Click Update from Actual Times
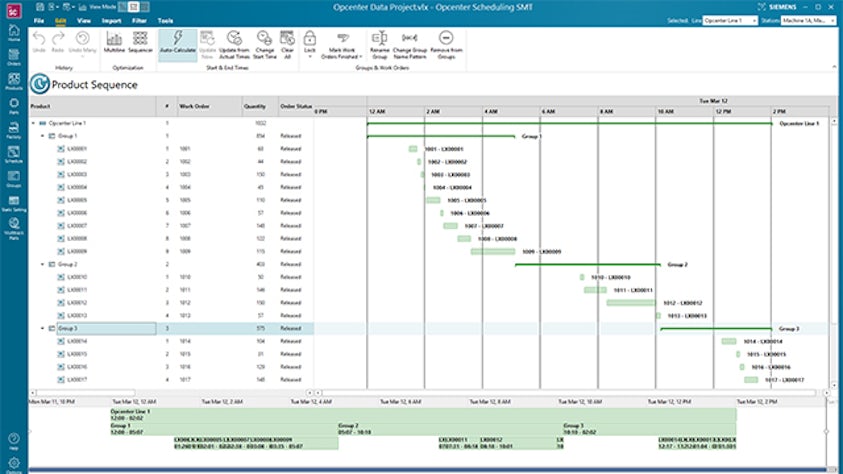Viewport: 843px width, 474px height. [x=234, y=44]
